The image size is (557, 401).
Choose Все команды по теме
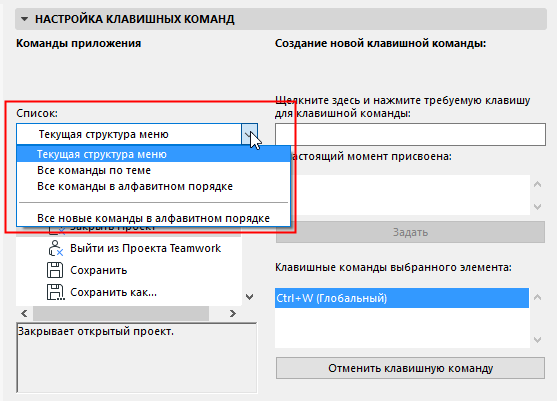pyautogui.click(x=153, y=170)
